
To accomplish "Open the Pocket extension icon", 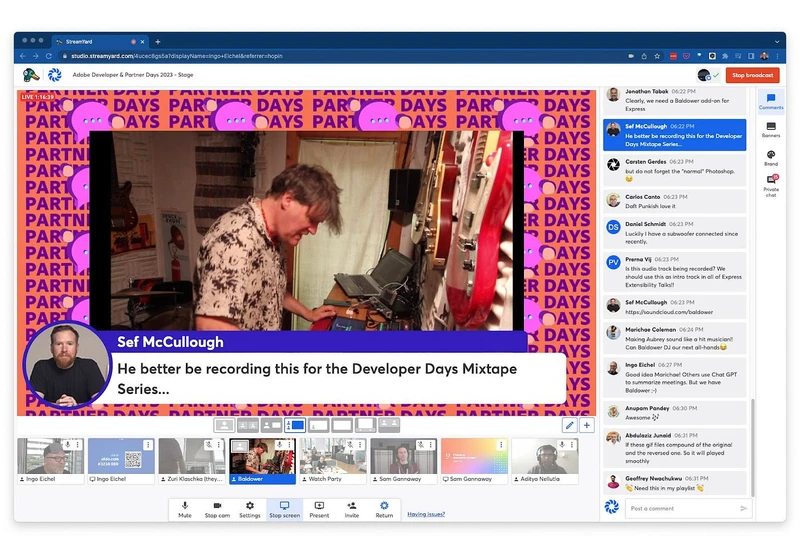I will pos(686,56).
